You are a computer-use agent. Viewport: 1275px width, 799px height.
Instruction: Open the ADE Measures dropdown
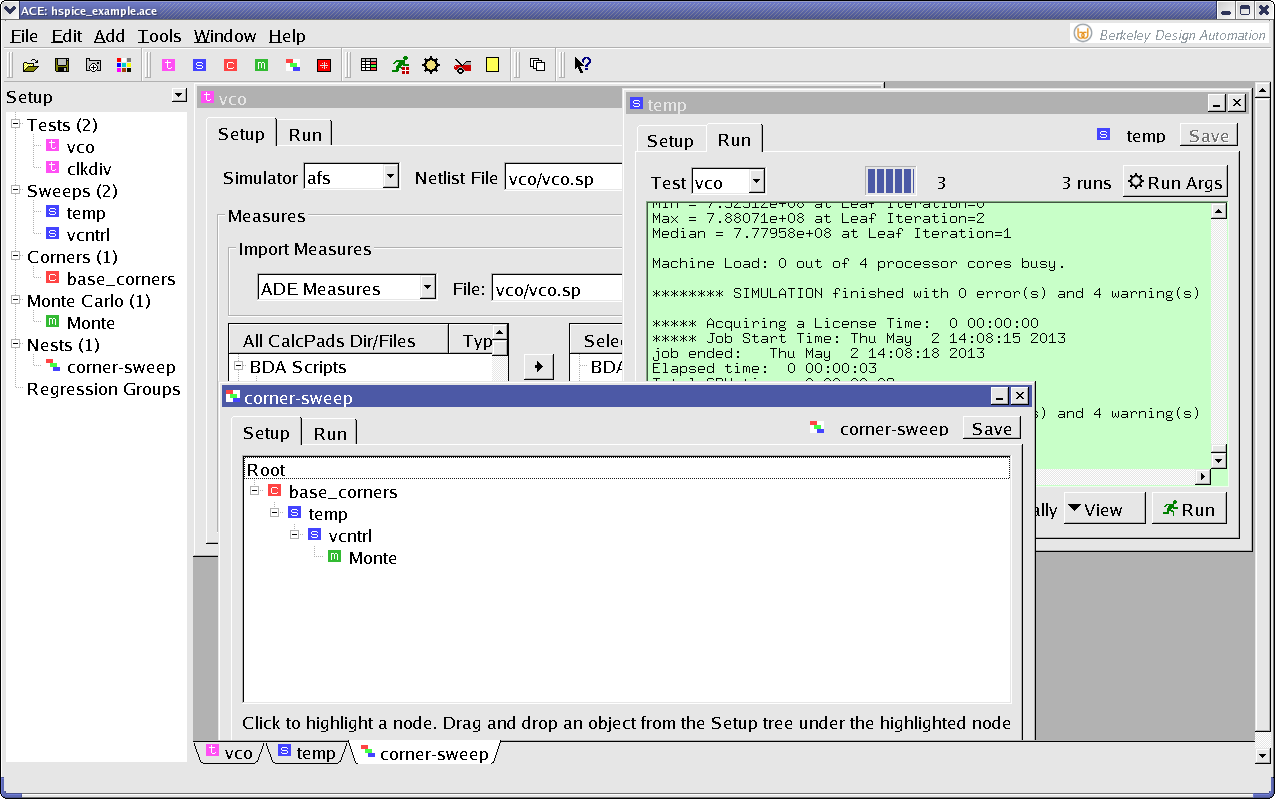[x=427, y=288]
